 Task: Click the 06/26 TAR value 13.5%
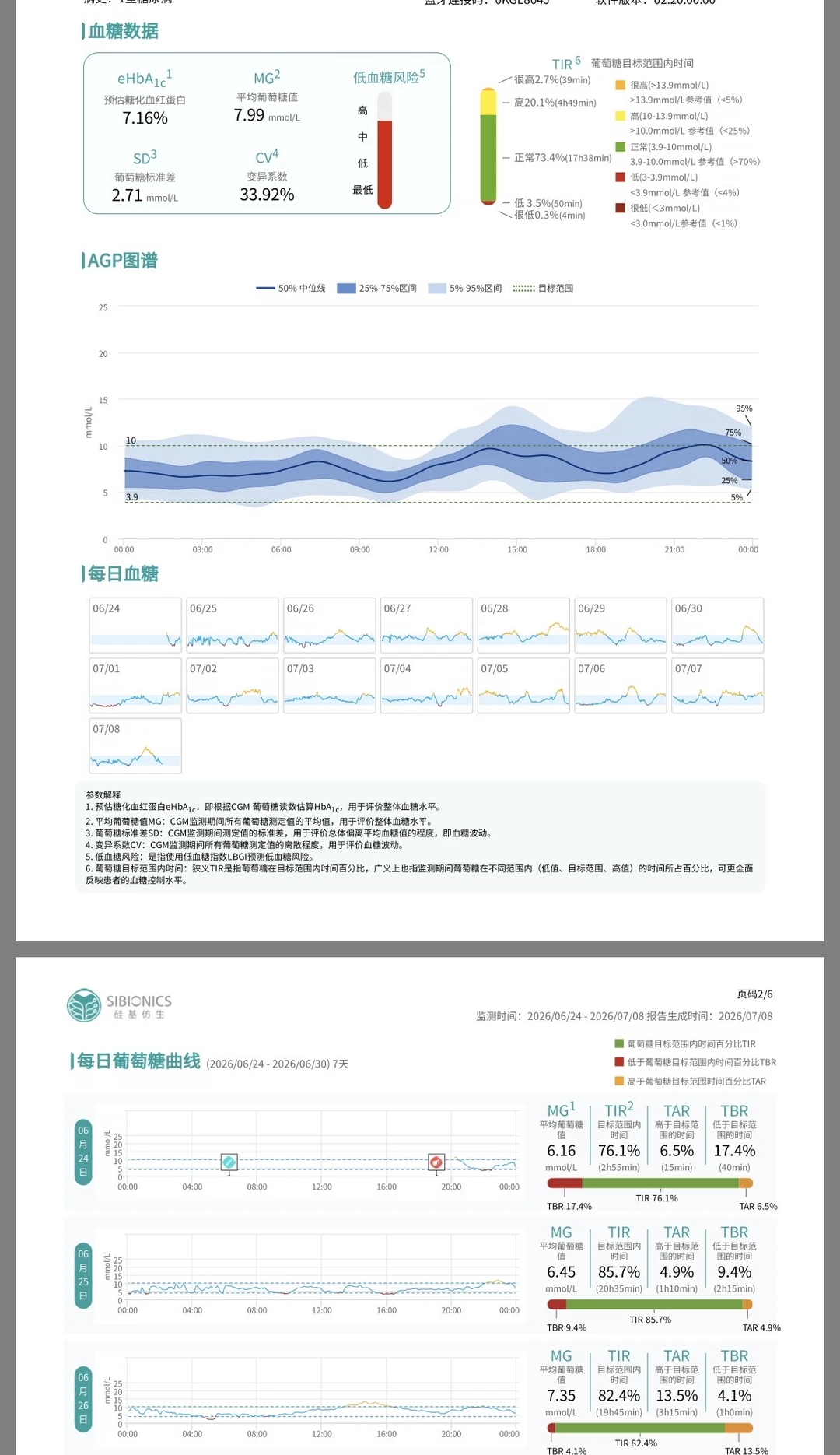[677, 1396]
